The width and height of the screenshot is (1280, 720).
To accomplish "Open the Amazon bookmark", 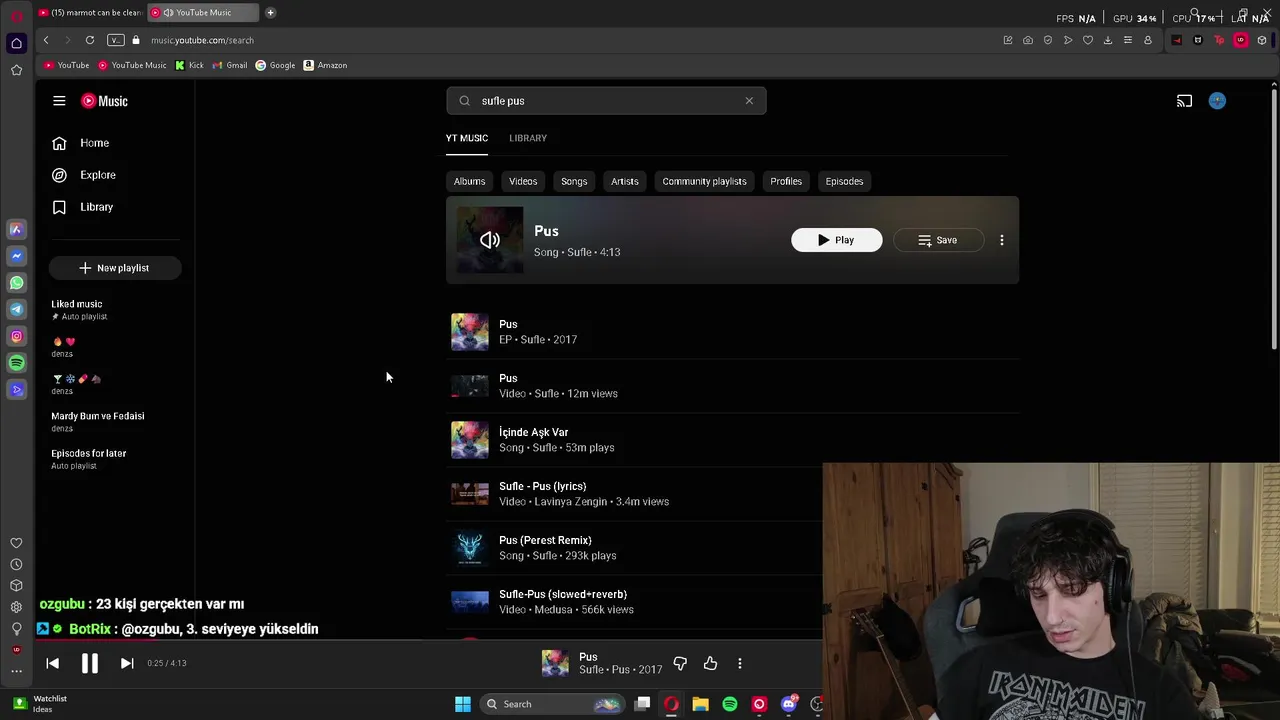I will point(326,65).
